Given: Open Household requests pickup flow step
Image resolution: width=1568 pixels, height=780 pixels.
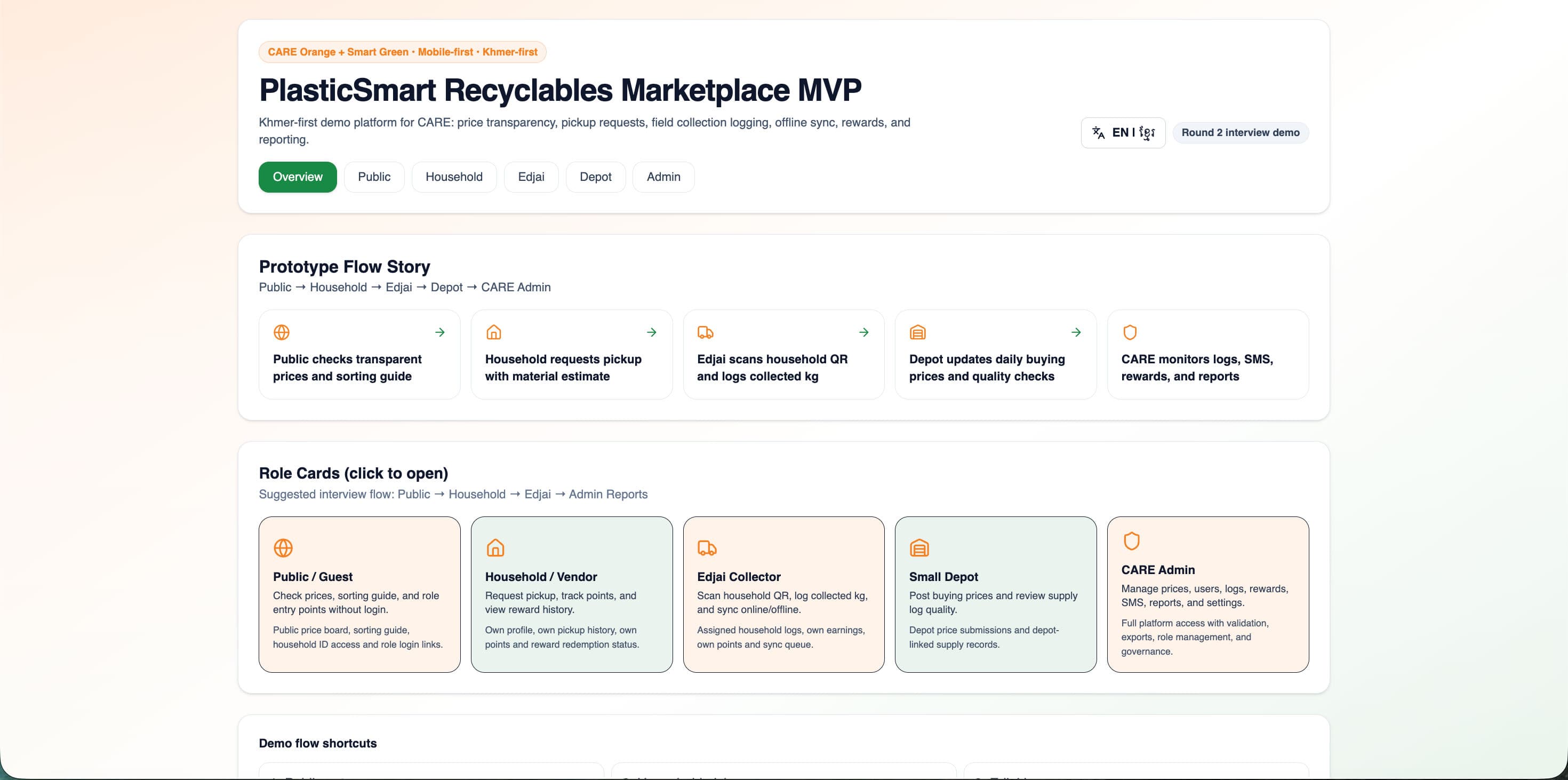Looking at the screenshot, I should [x=572, y=354].
